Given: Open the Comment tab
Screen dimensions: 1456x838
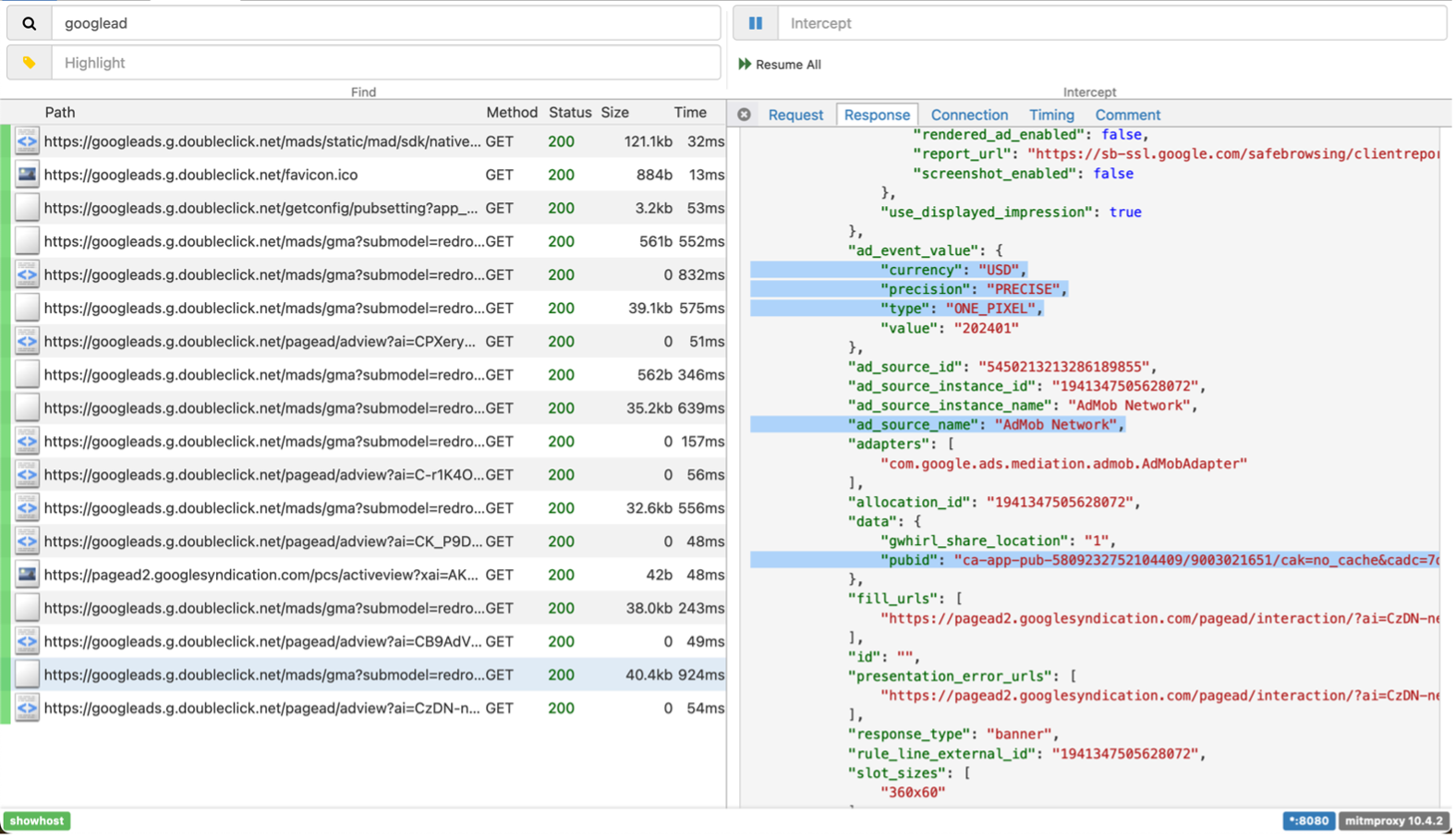Looking at the screenshot, I should click(1127, 115).
